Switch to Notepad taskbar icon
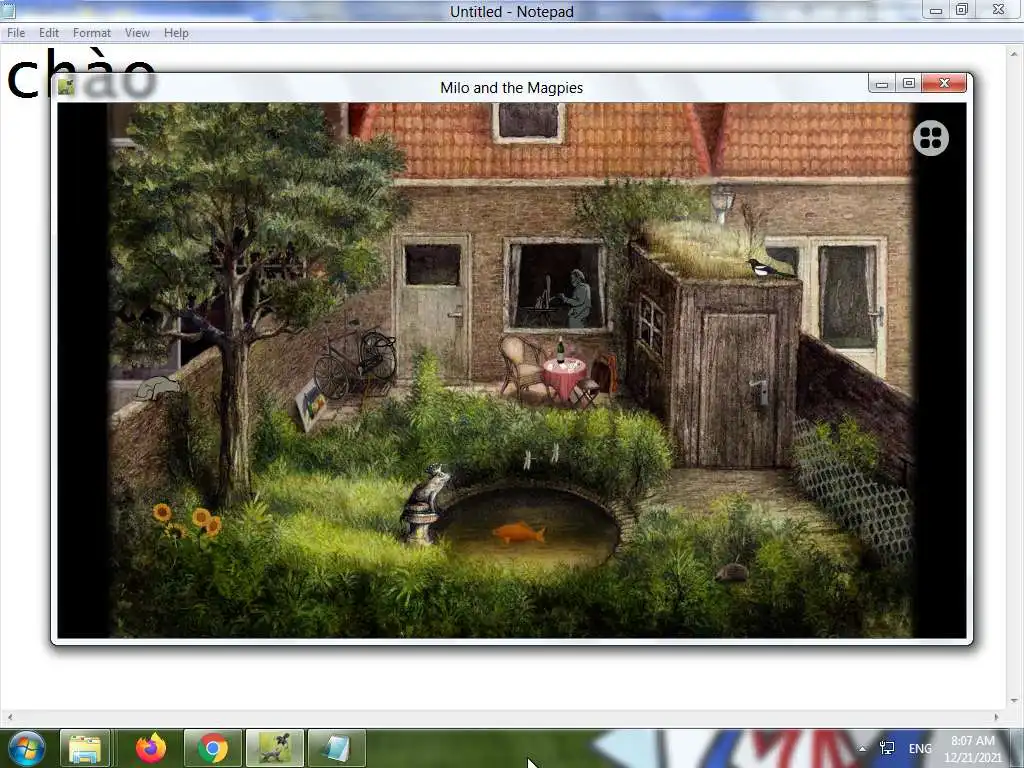The width and height of the screenshot is (1024, 768). coord(336,748)
